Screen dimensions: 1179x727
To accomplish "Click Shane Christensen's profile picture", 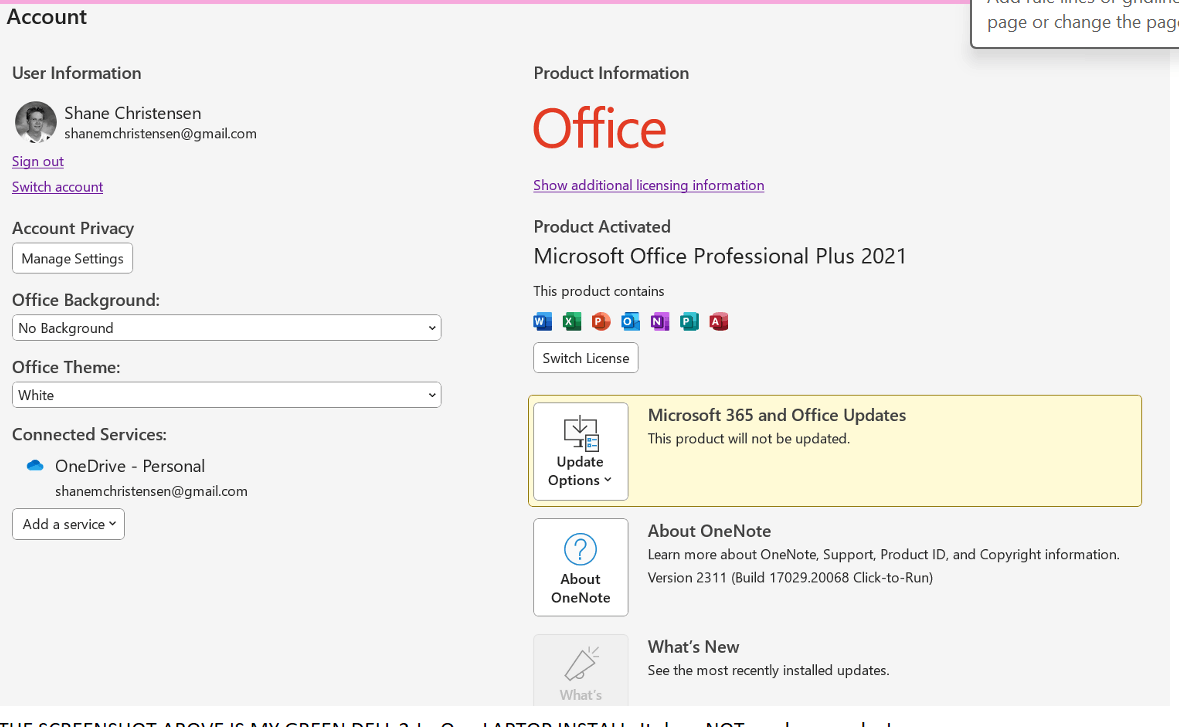I will (x=35, y=122).
